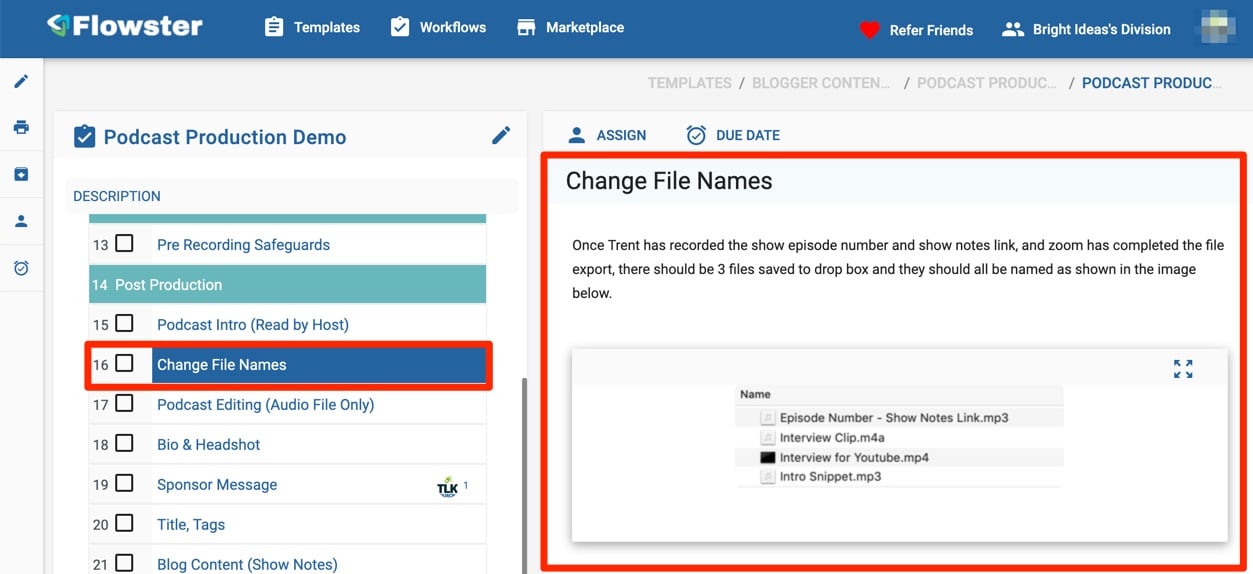Expand the file names image fullscreen
The width and height of the screenshot is (1253, 574).
pos(1183,369)
